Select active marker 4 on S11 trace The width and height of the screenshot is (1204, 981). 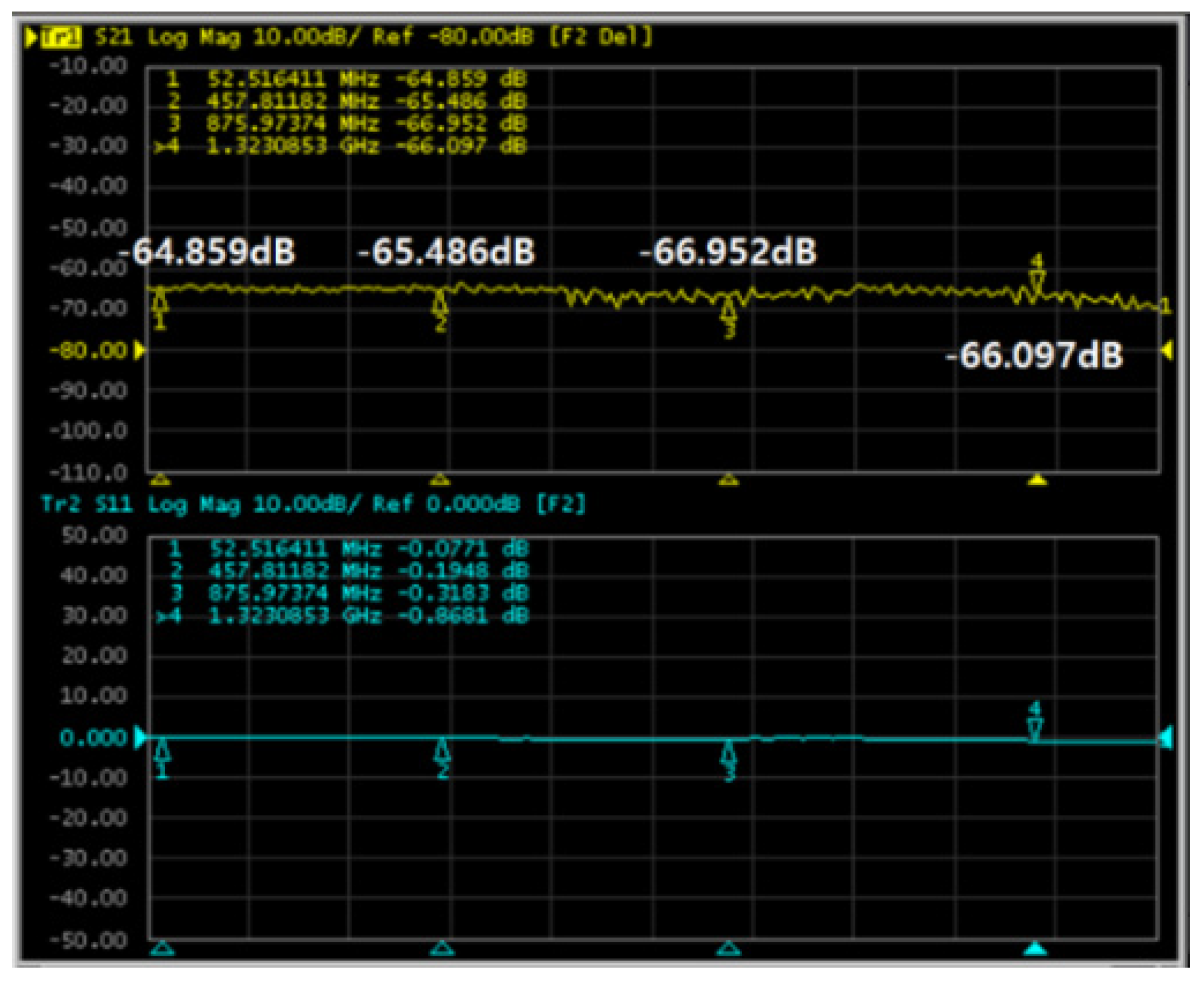pos(1035,726)
